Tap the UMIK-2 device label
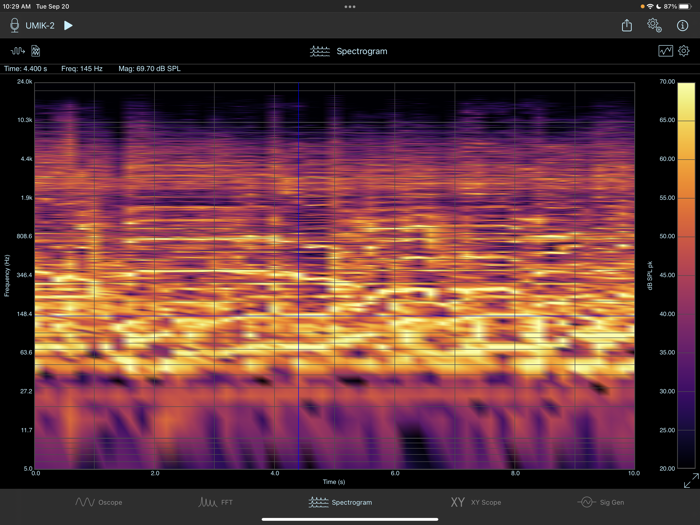The image size is (700, 525). pyautogui.click(x=40, y=25)
